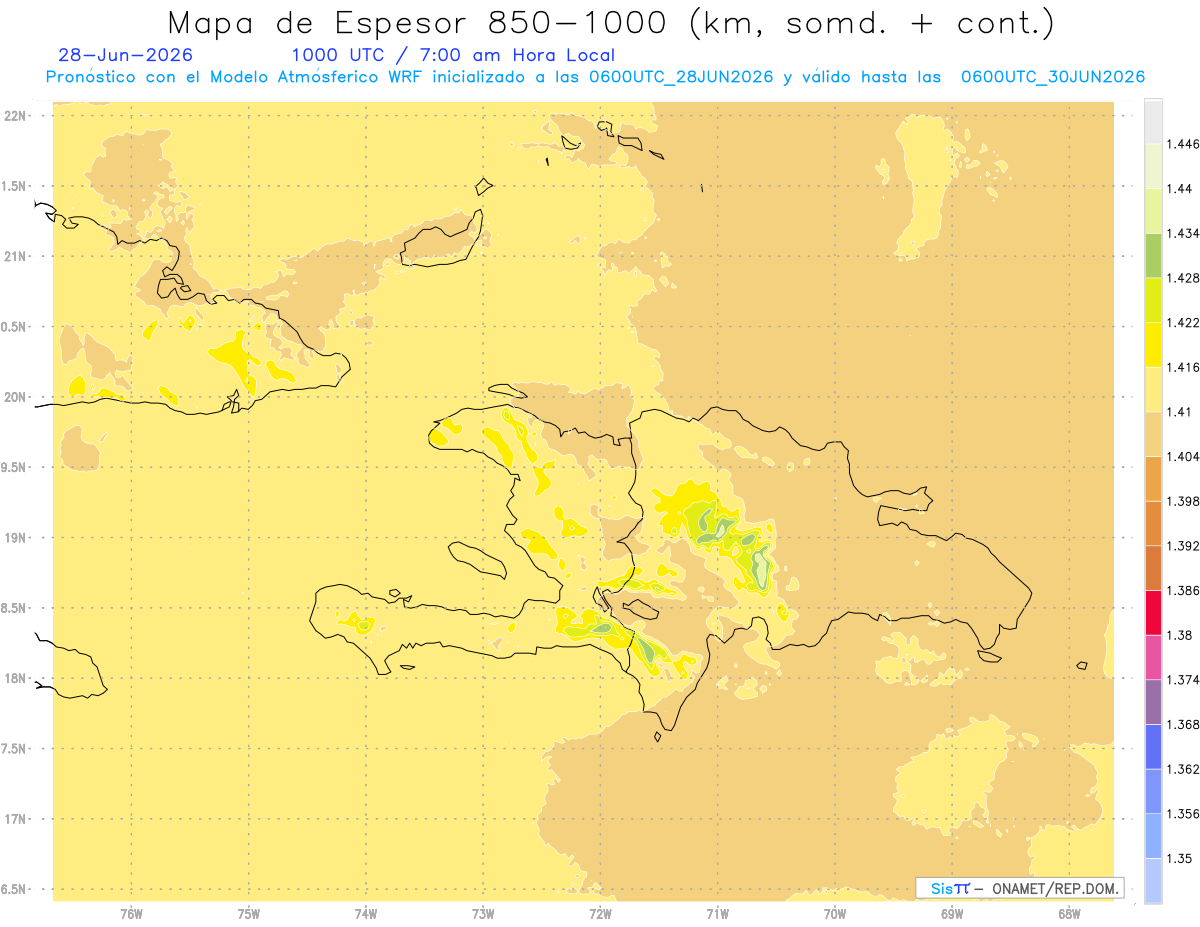Click the 71W longitude label
Viewport: 1200px width, 927px height.
pos(717,913)
